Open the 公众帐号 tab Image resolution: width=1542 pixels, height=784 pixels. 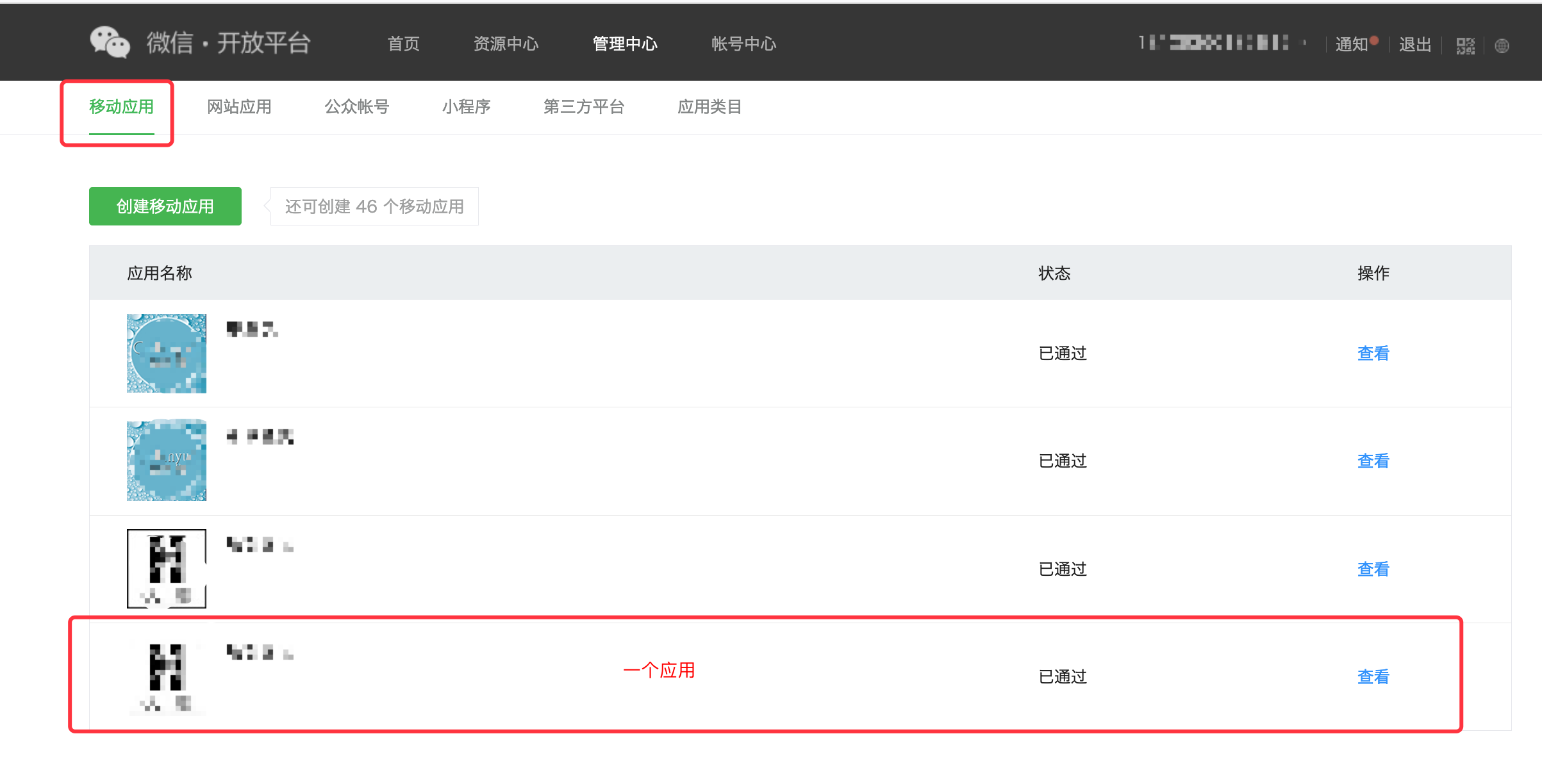[357, 107]
